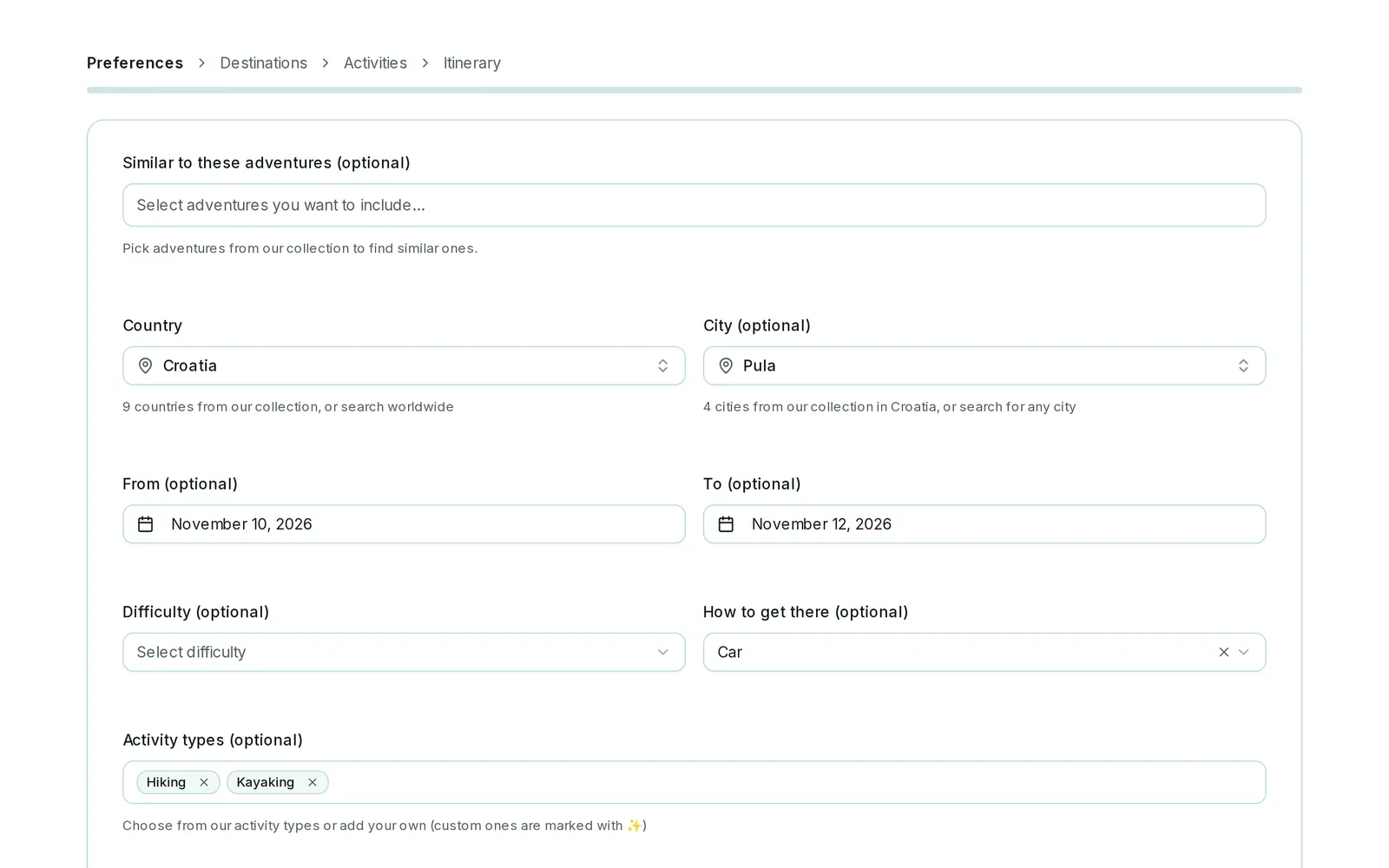Open the Croatia country combo box
The image size is (1389, 868).
[404, 366]
